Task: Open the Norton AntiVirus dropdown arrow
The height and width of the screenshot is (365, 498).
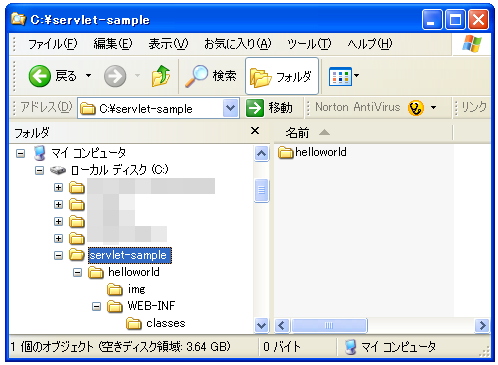Action: coord(433,108)
